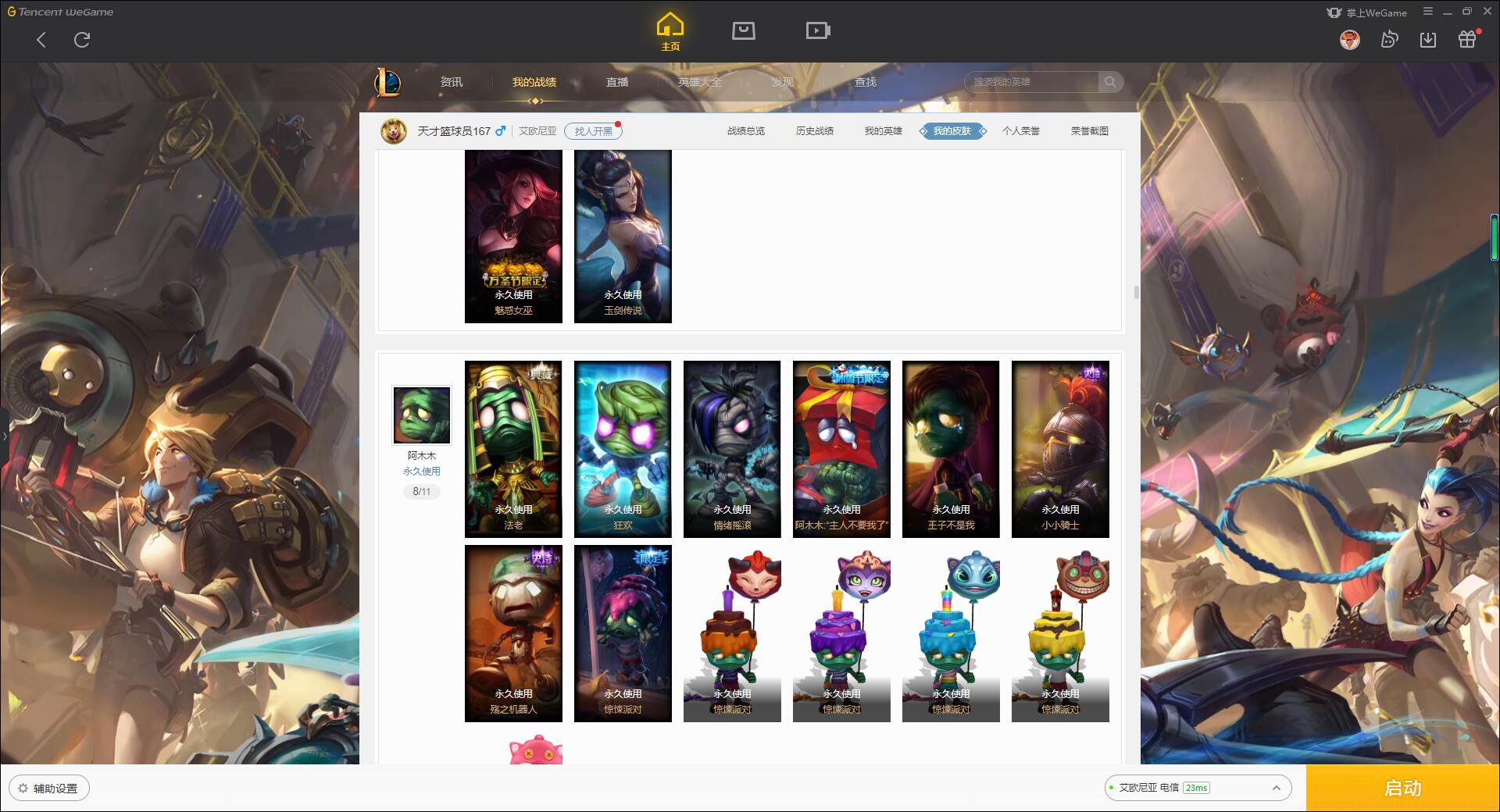Open the 查找 navigation tab

pyautogui.click(x=866, y=82)
